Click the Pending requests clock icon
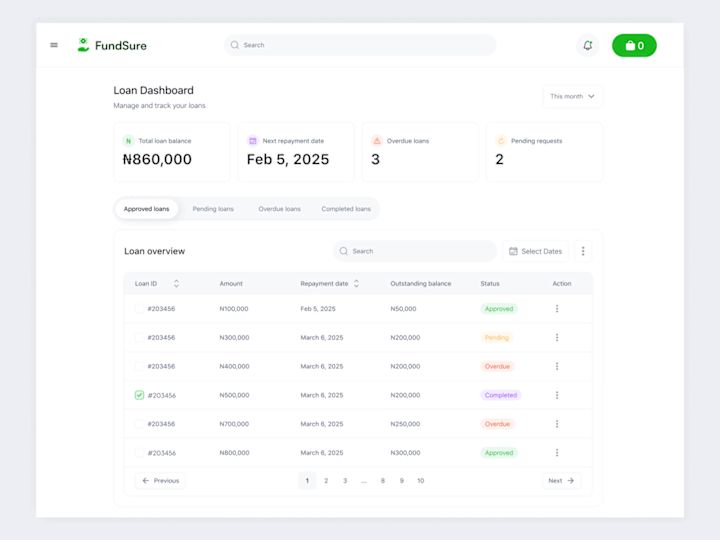 501,141
